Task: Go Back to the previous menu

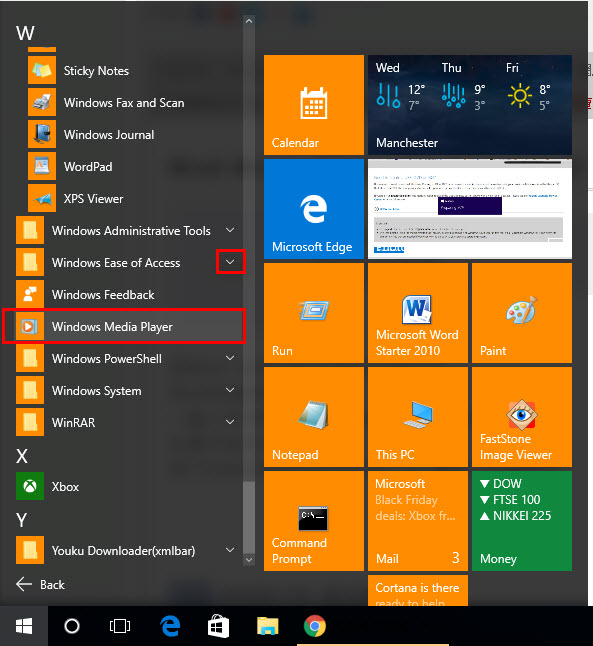Action: [40, 584]
